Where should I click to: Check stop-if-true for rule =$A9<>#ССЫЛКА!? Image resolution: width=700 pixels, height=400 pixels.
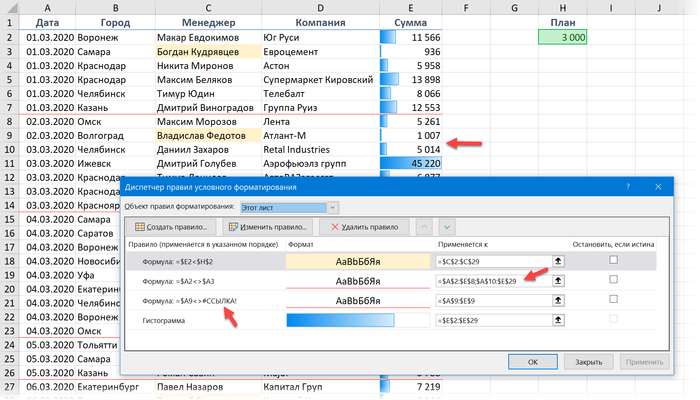point(613,300)
